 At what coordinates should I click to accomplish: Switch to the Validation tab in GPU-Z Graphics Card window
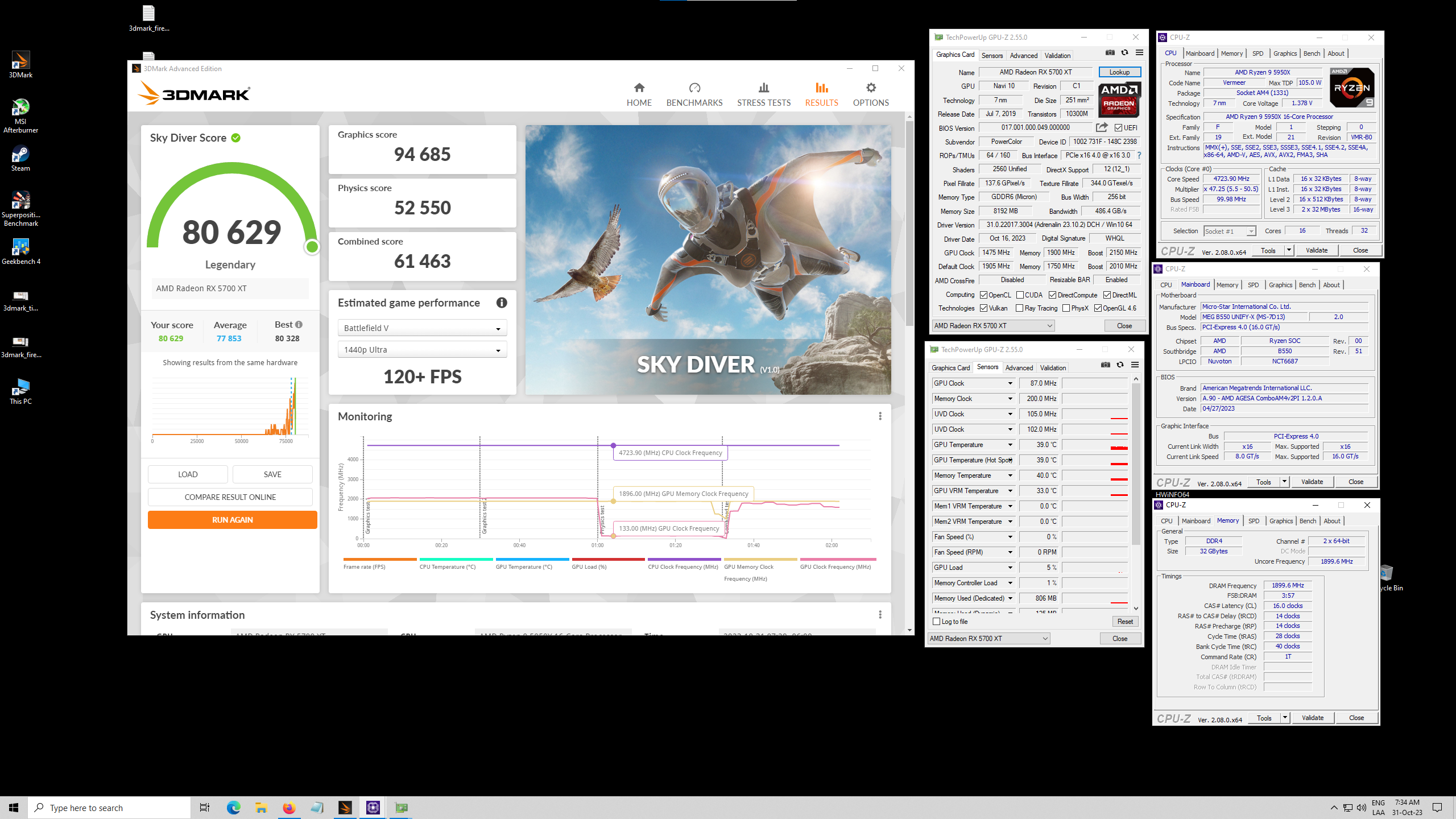(x=1057, y=55)
